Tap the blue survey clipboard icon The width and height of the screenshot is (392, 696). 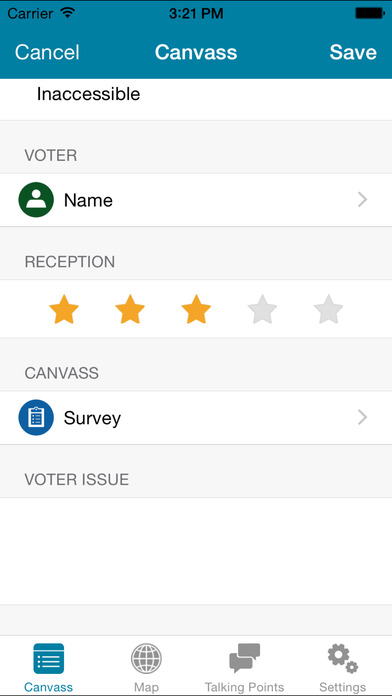tap(36, 417)
